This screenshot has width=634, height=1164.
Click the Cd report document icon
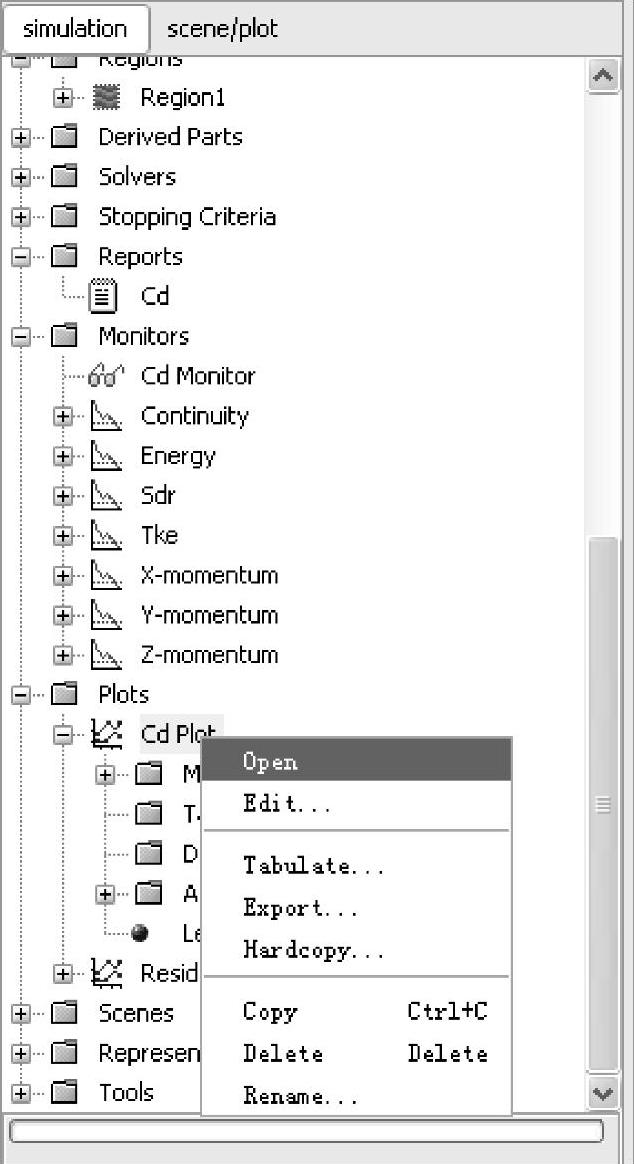103,296
